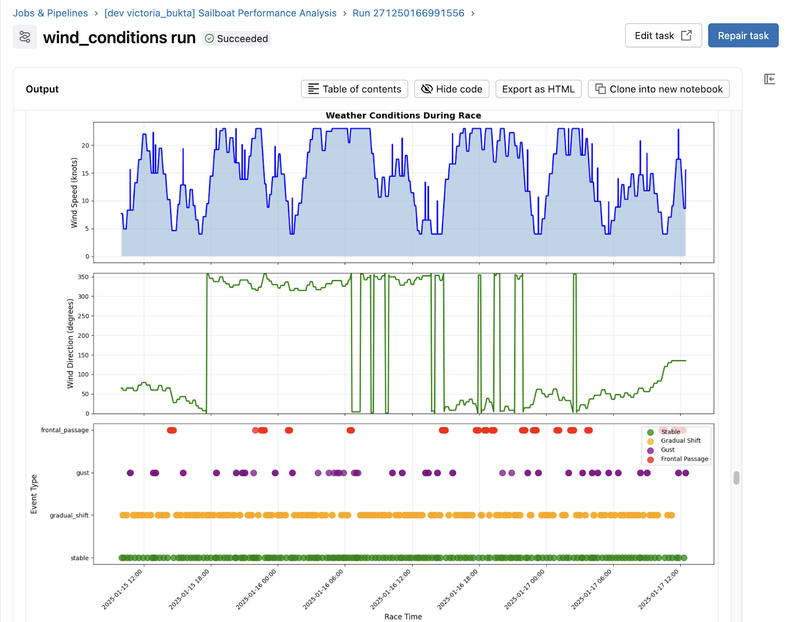
Task: Open Run 271250166991556 breadcrumb link
Action: point(406,13)
